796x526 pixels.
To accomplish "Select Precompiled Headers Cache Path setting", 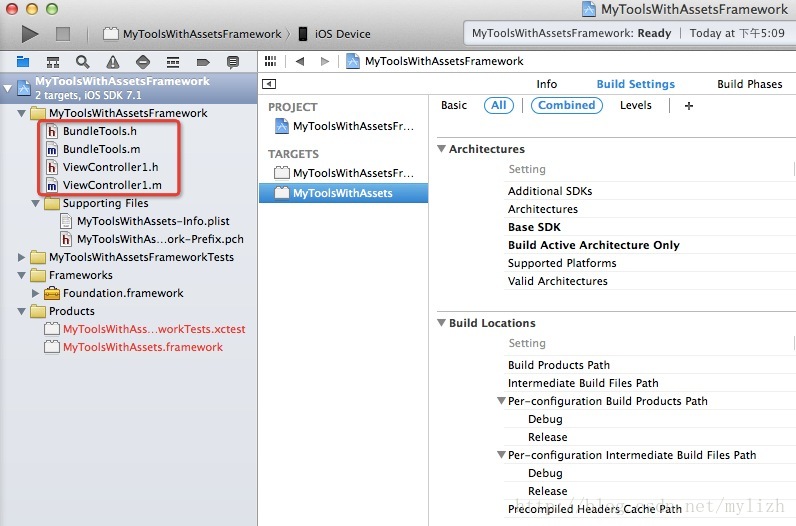I will pos(594,509).
